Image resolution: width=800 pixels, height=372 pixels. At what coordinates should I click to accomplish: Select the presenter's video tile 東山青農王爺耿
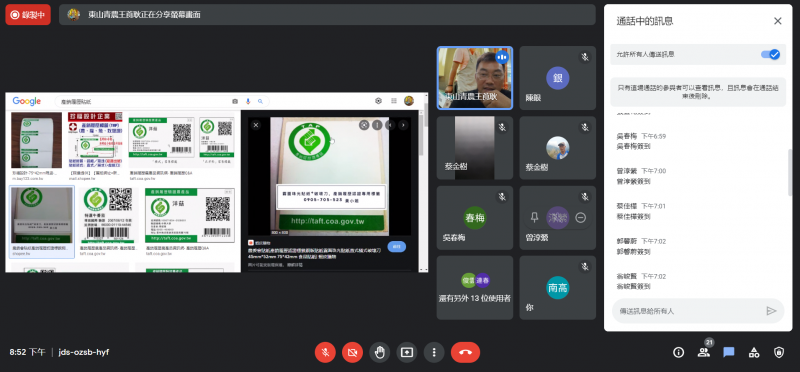[474, 78]
